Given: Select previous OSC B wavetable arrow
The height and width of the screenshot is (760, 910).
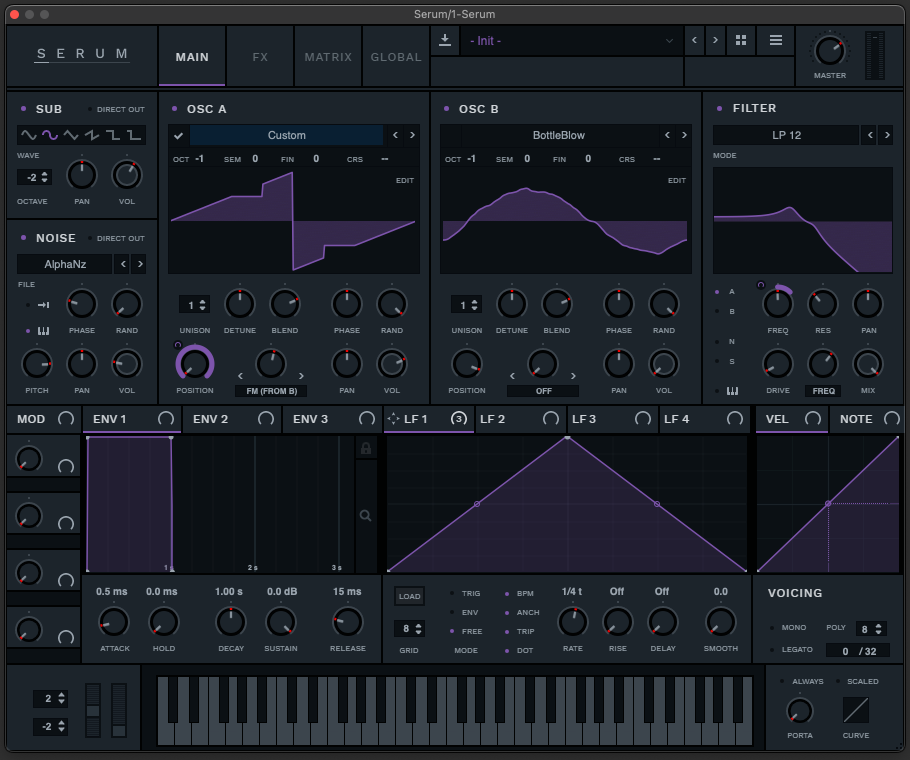Looking at the screenshot, I should coord(667,135).
